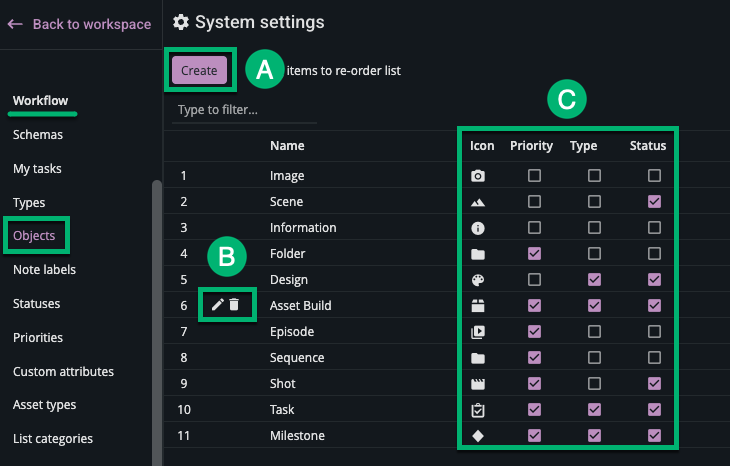Click the Sequence row folder icon
This screenshot has width=730, height=466.
tap(478, 358)
